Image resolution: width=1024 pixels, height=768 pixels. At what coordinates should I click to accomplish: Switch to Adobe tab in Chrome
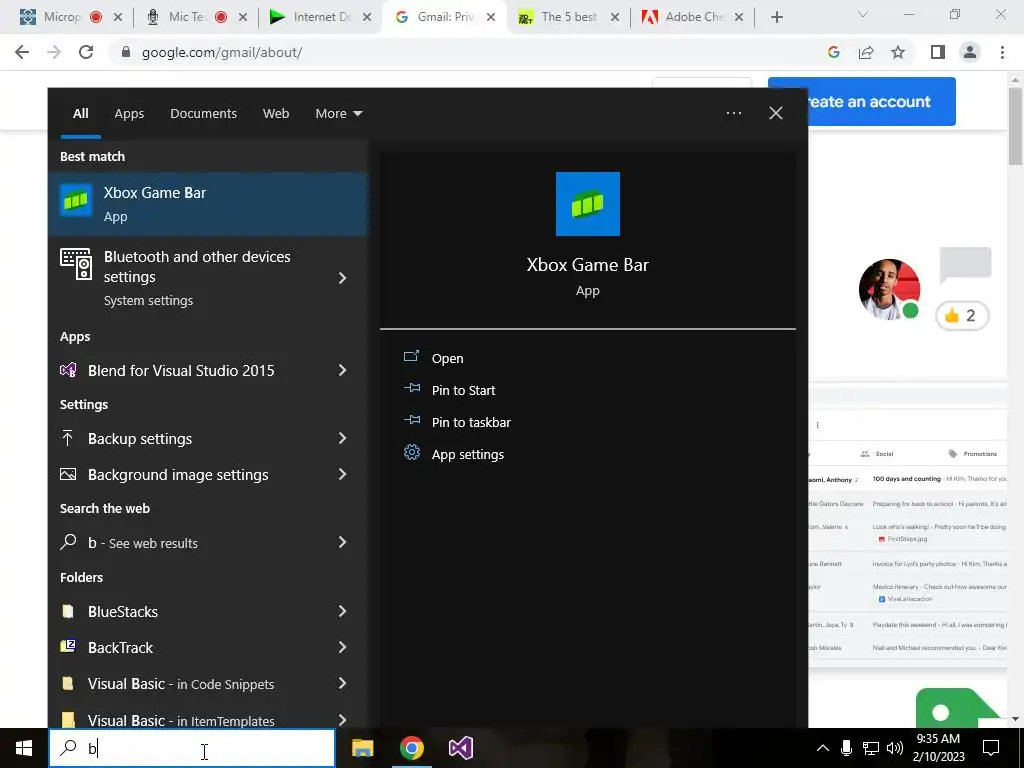tap(691, 17)
